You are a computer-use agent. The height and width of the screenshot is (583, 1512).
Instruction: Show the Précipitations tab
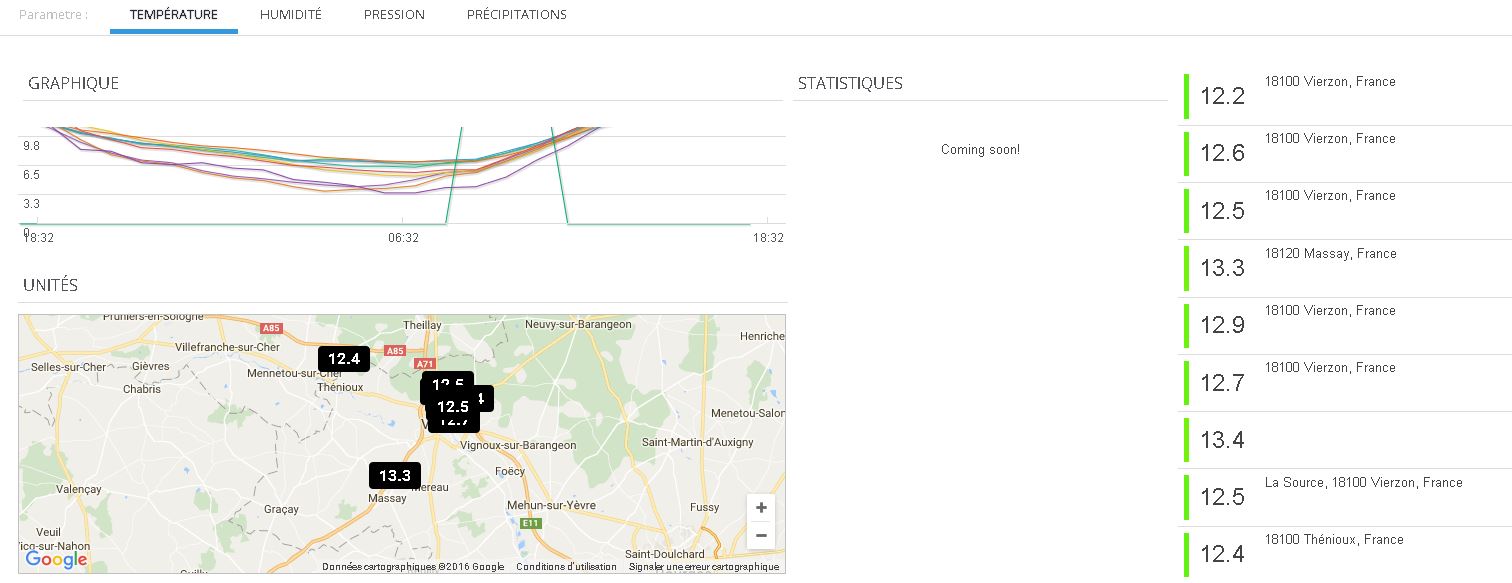(x=516, y=15)
